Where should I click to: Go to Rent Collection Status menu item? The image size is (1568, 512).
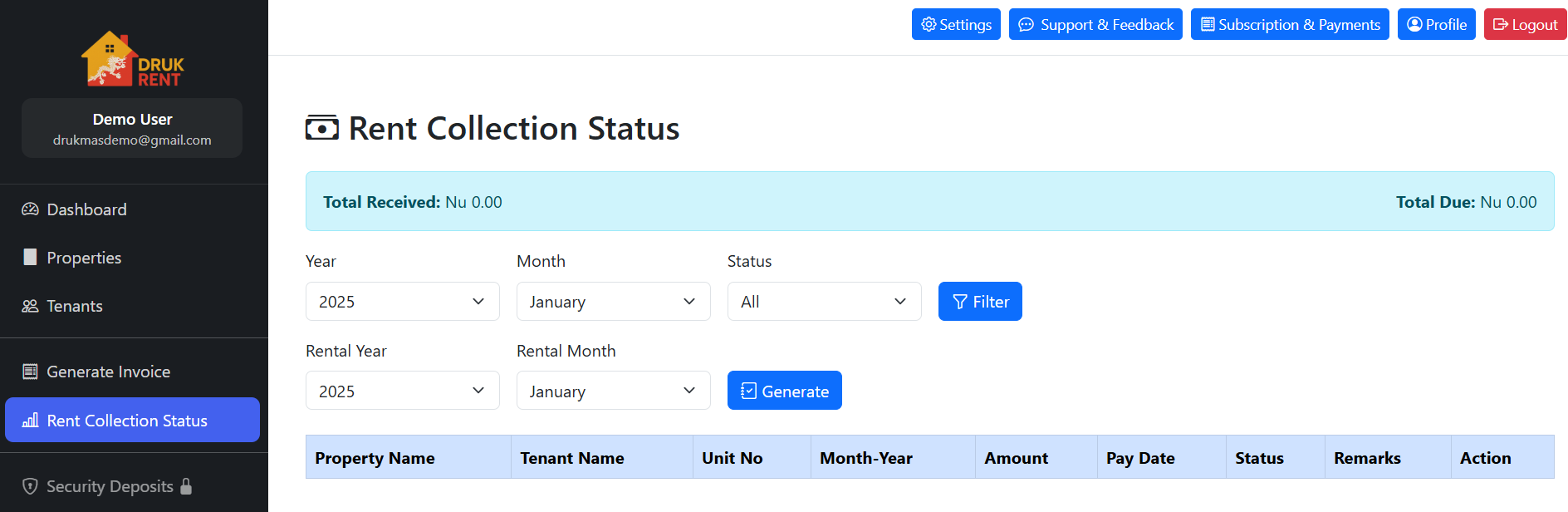pos(132,421)
